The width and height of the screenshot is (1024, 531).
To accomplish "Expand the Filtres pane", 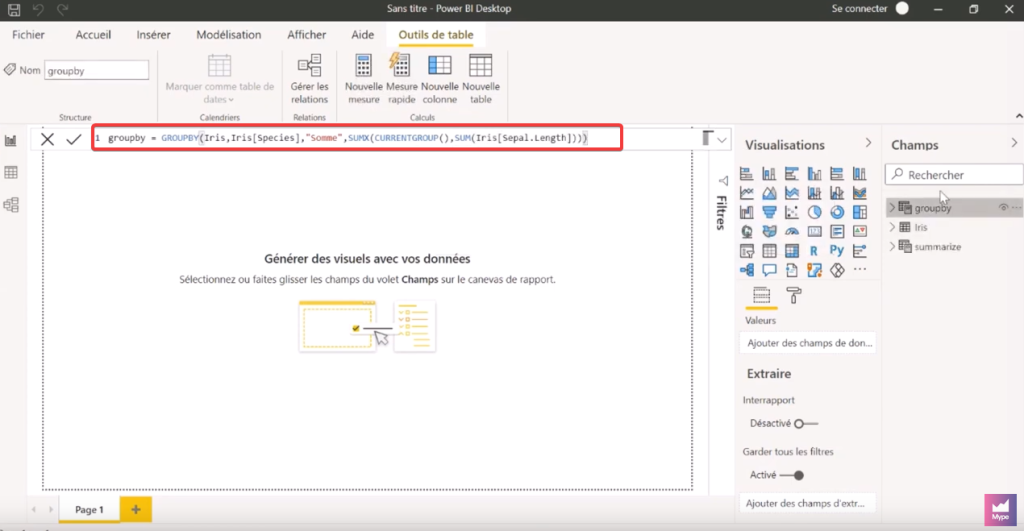I will click(x=723, y=181).
